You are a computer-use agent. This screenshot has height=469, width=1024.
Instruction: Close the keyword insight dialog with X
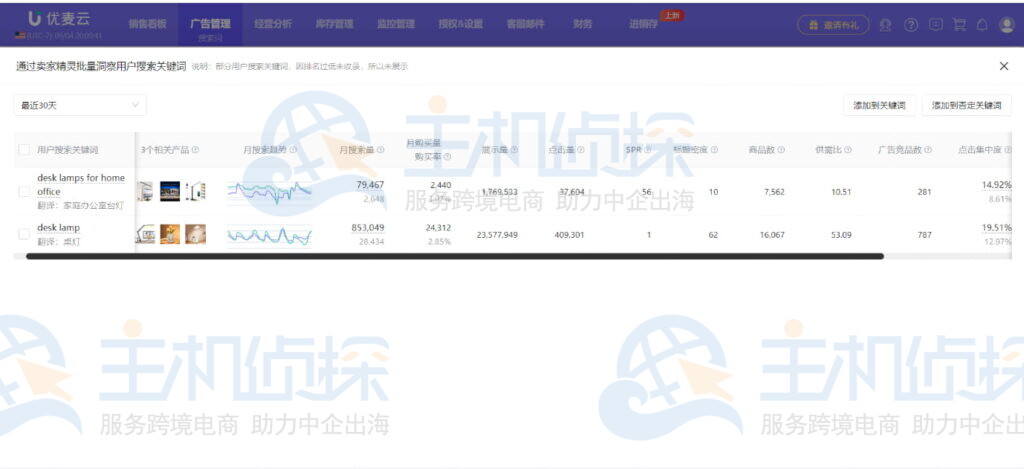pos(1004,66)
